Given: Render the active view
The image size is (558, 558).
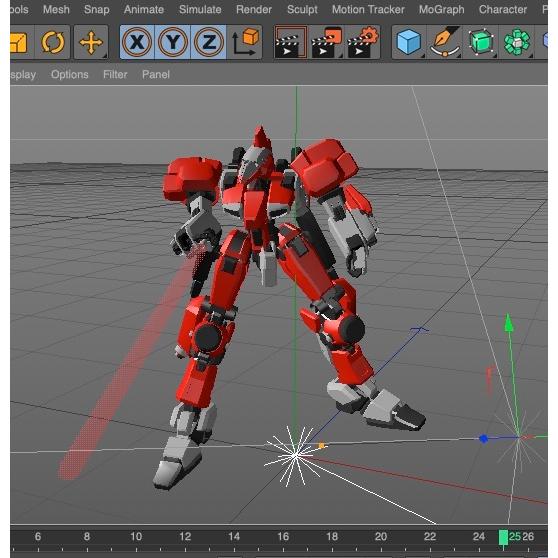Looking at the screenshot, I should [x=291, y=42].
